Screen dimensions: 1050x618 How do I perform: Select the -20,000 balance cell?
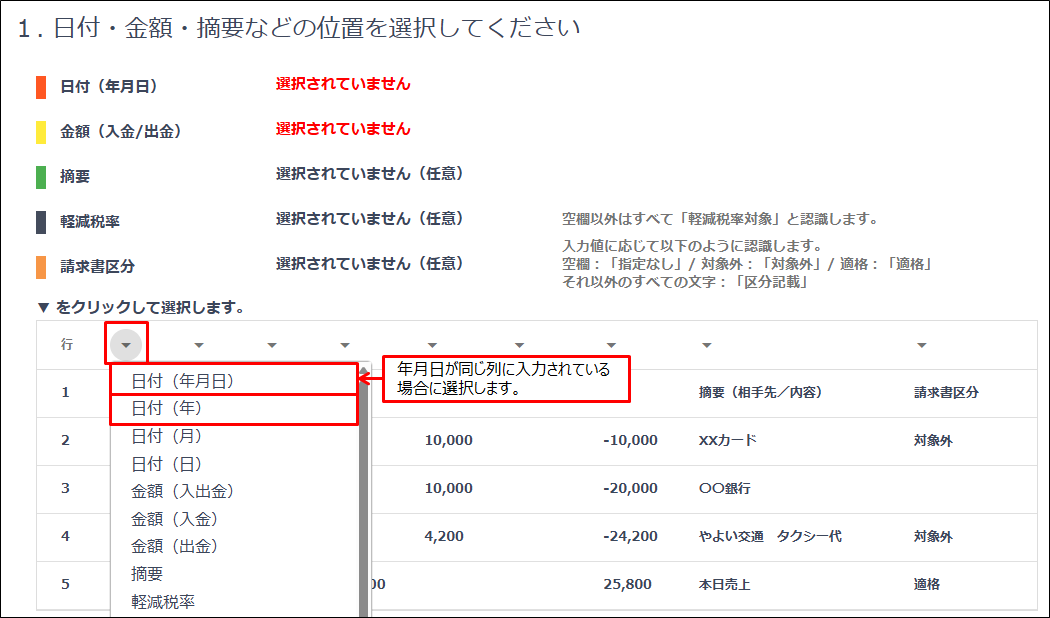click(630, 489)
